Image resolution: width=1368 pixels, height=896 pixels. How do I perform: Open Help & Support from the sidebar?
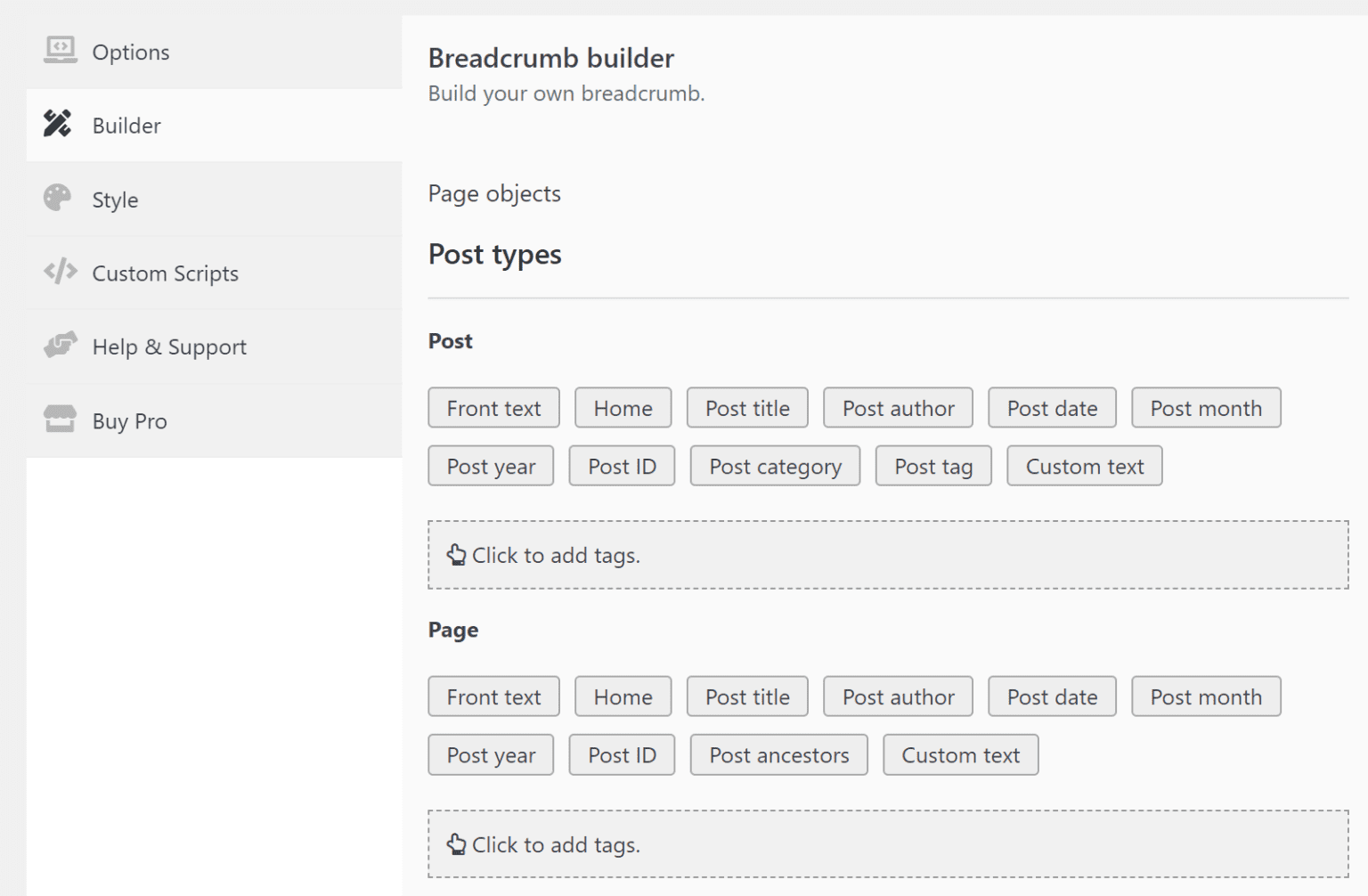[x=169, y=346]
